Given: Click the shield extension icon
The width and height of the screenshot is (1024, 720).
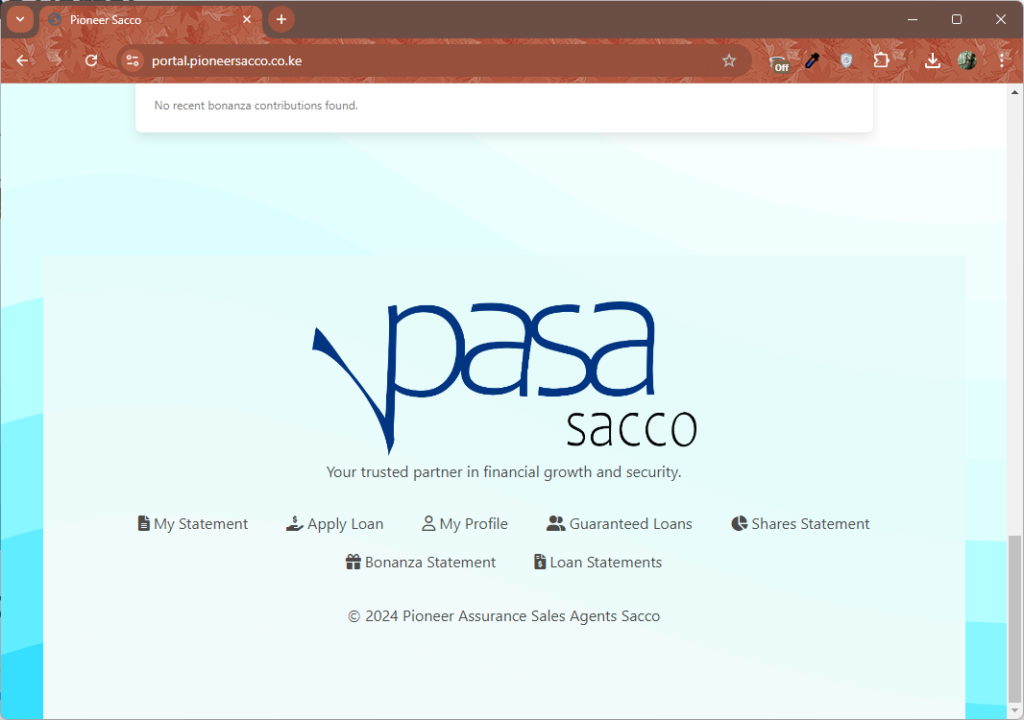Looking at the screenshot, I should [846, 61].
